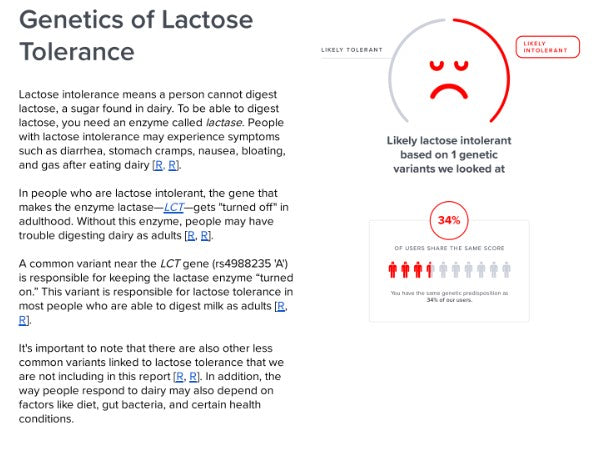
Task: Open the reference link on its own line
Action: pyautogui.click(x=23, y=320)
